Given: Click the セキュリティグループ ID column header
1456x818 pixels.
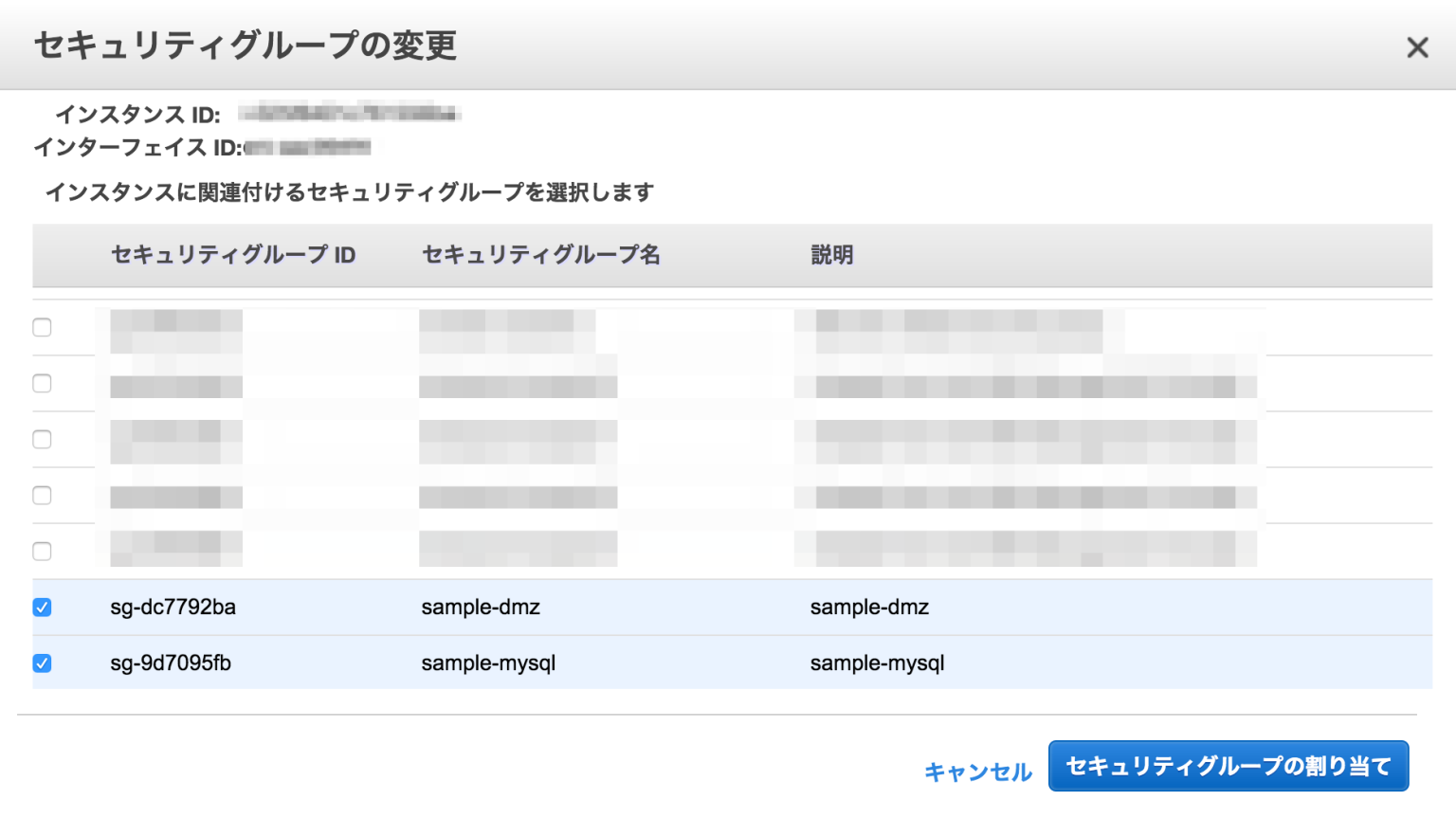Looking at the screenshot, I should point(231,255).
